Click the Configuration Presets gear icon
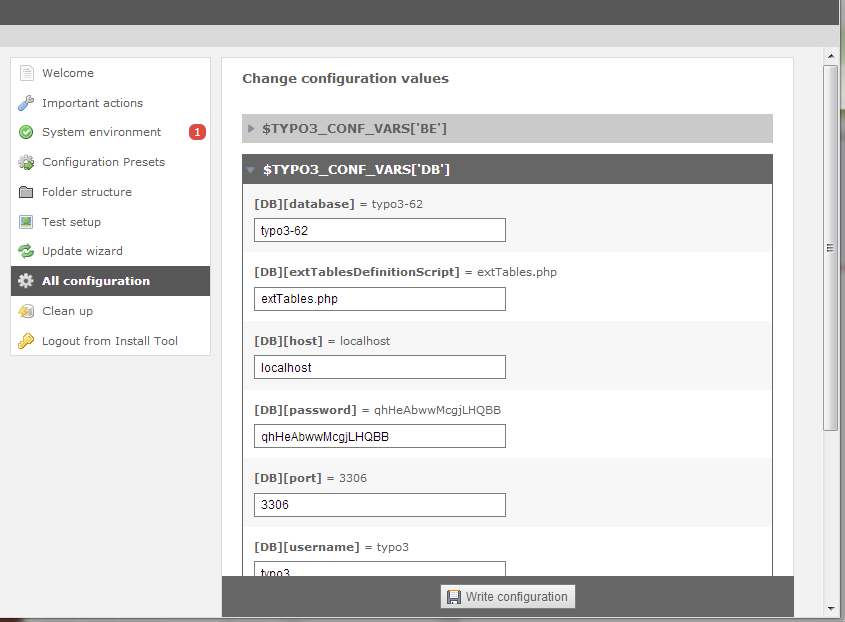The image size is (845, 622). (x=26, y=162)
